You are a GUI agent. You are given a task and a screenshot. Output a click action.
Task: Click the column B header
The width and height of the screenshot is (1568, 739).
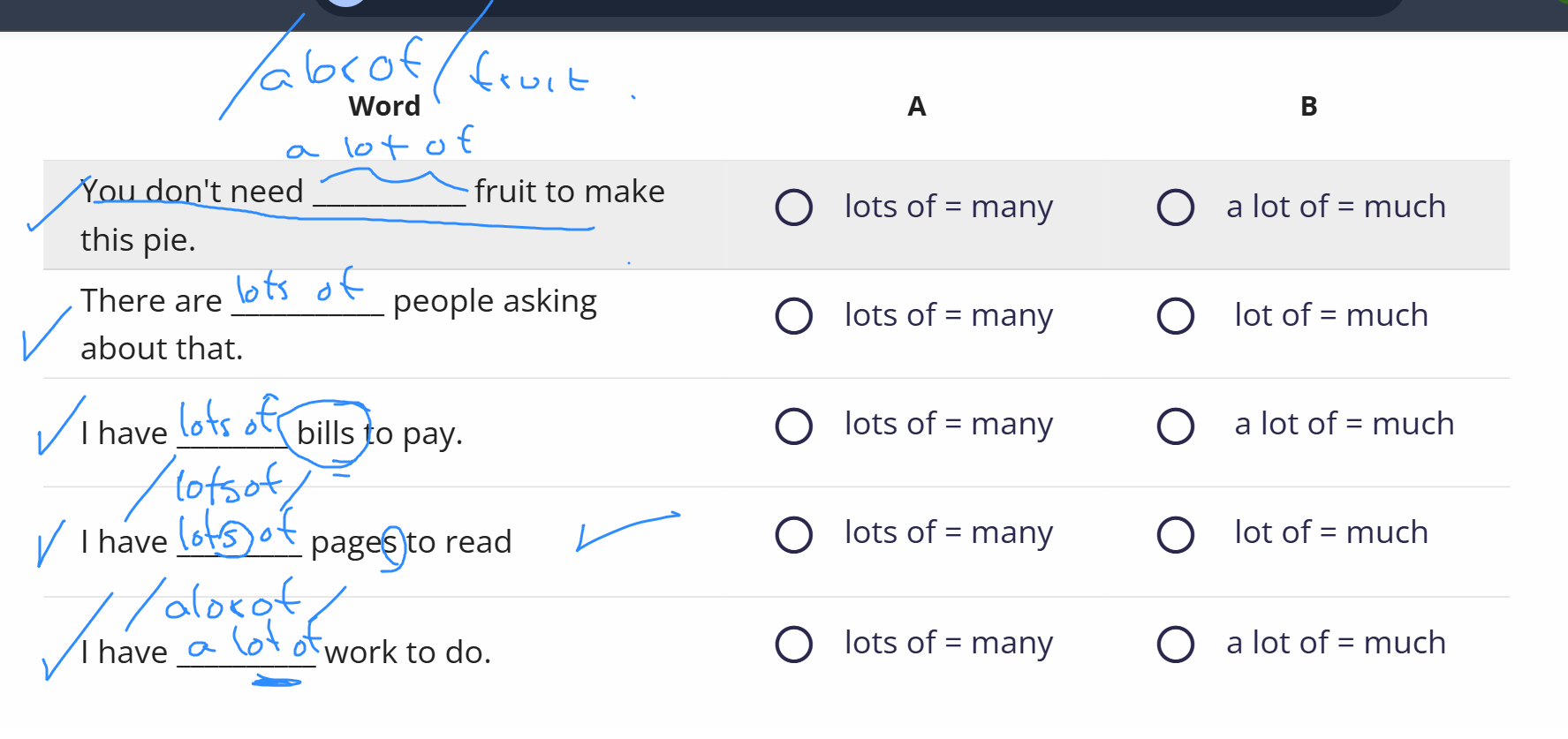click(x=1309, y=106)
